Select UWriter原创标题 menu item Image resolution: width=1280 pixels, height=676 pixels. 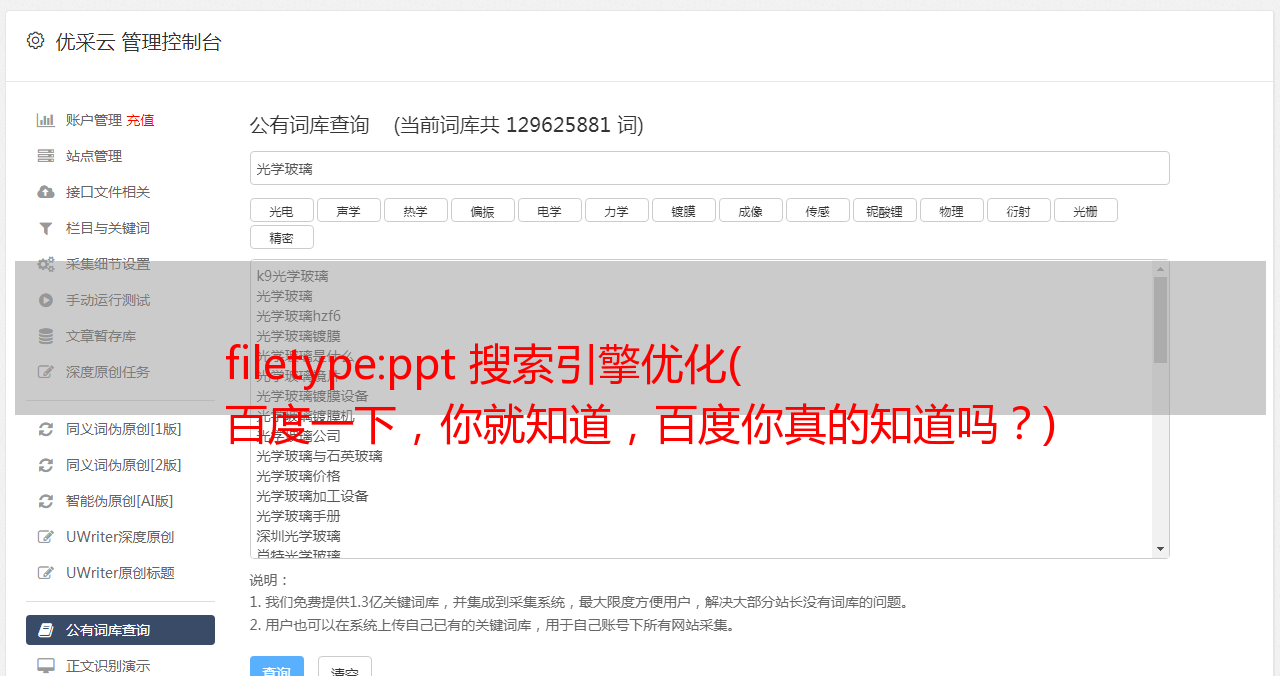(120, 573)
